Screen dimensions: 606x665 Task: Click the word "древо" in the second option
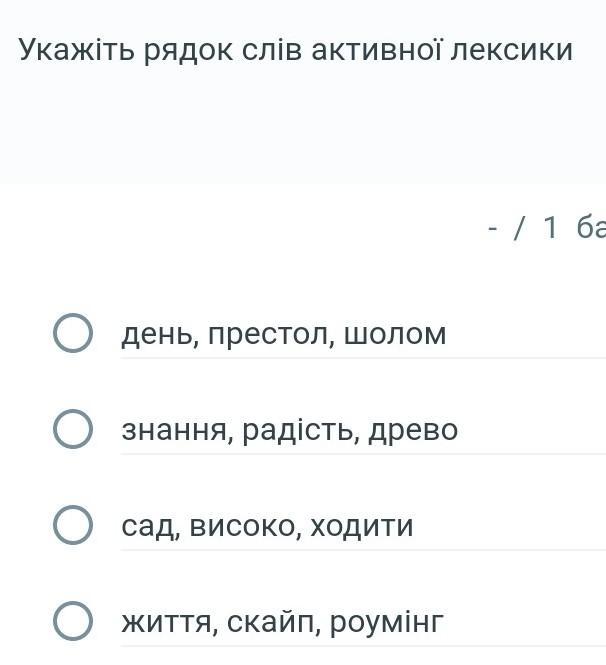[x=413, y=431]
